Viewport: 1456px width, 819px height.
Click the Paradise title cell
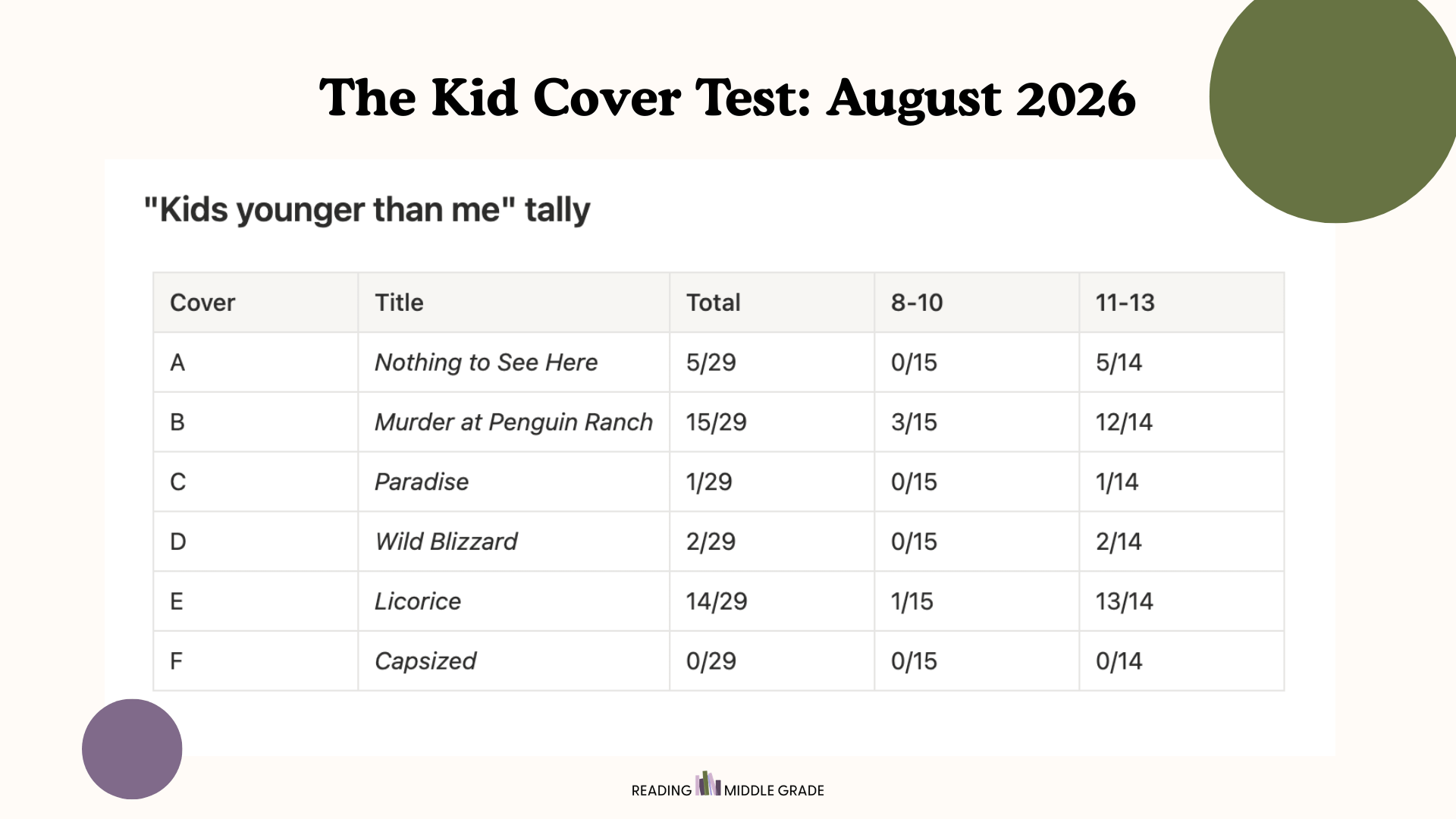point(513,482)
